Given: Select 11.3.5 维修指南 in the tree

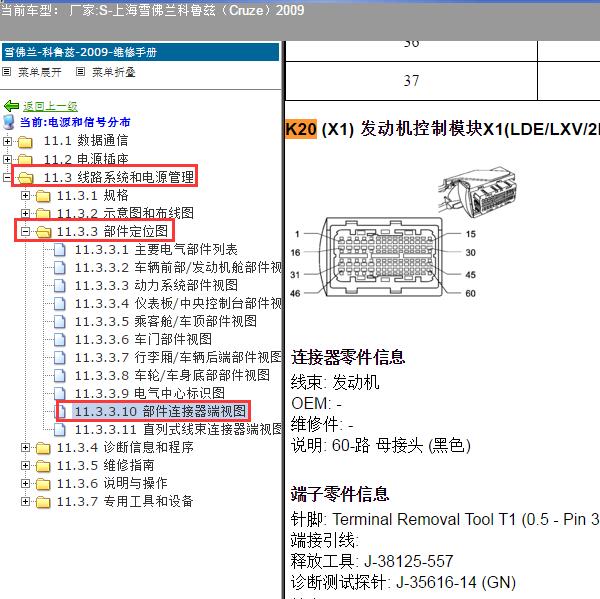Looking at the screenshot, I should pos(106,465).
